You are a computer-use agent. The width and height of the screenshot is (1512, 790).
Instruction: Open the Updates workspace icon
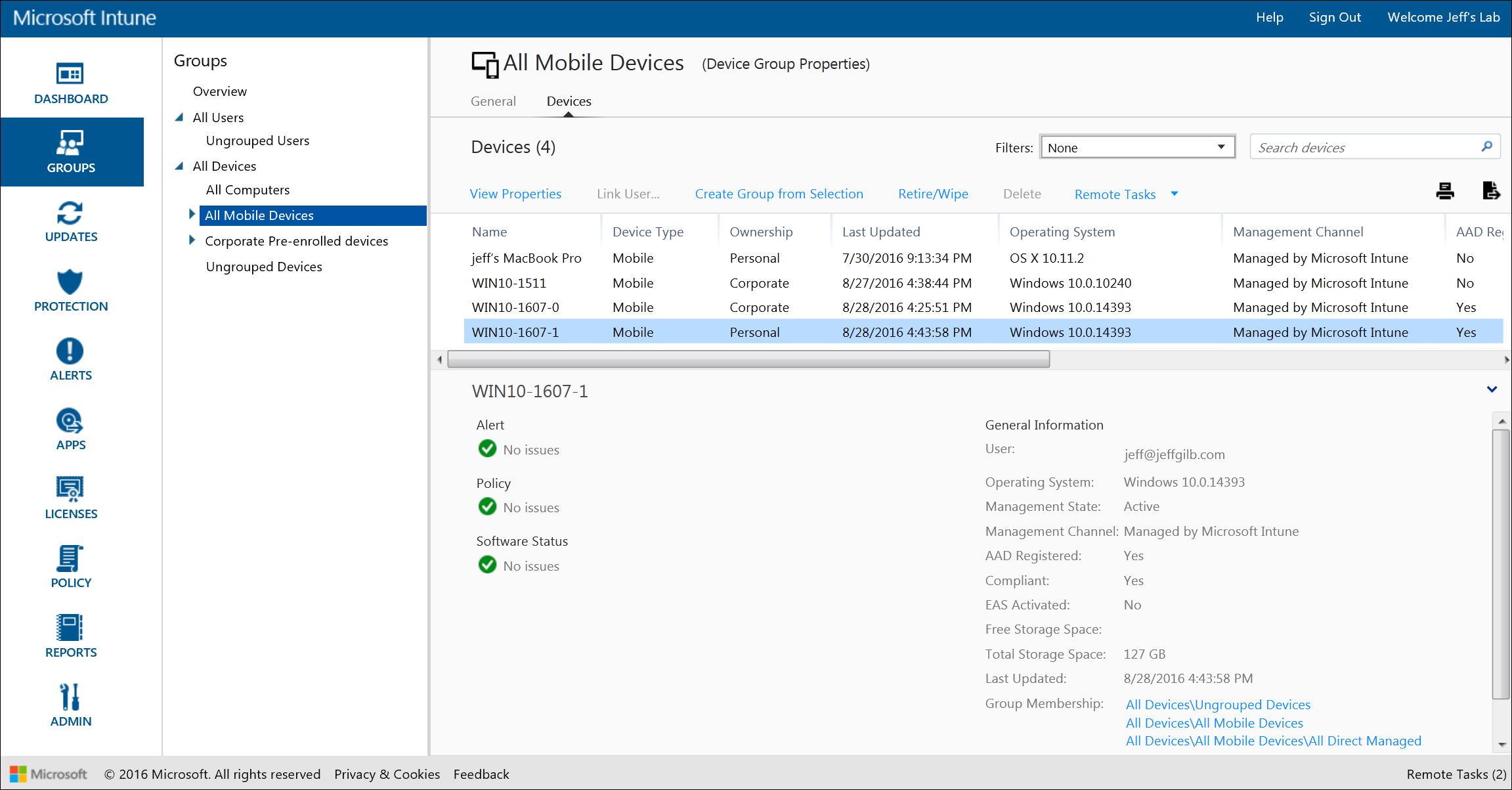70,213
